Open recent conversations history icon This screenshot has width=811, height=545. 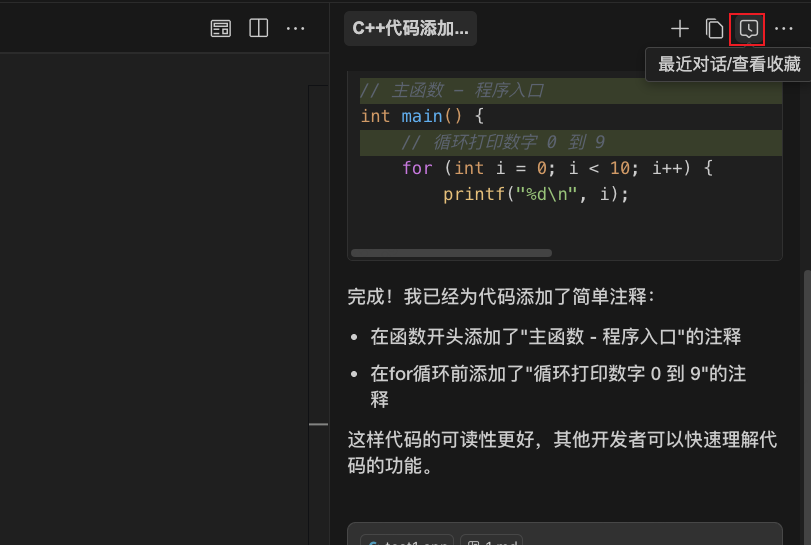click(x=747, y=29)
